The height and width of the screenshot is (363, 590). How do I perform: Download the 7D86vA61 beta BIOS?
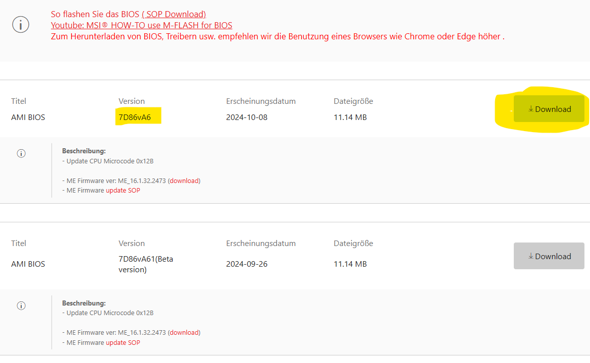(x=549, y=256)
